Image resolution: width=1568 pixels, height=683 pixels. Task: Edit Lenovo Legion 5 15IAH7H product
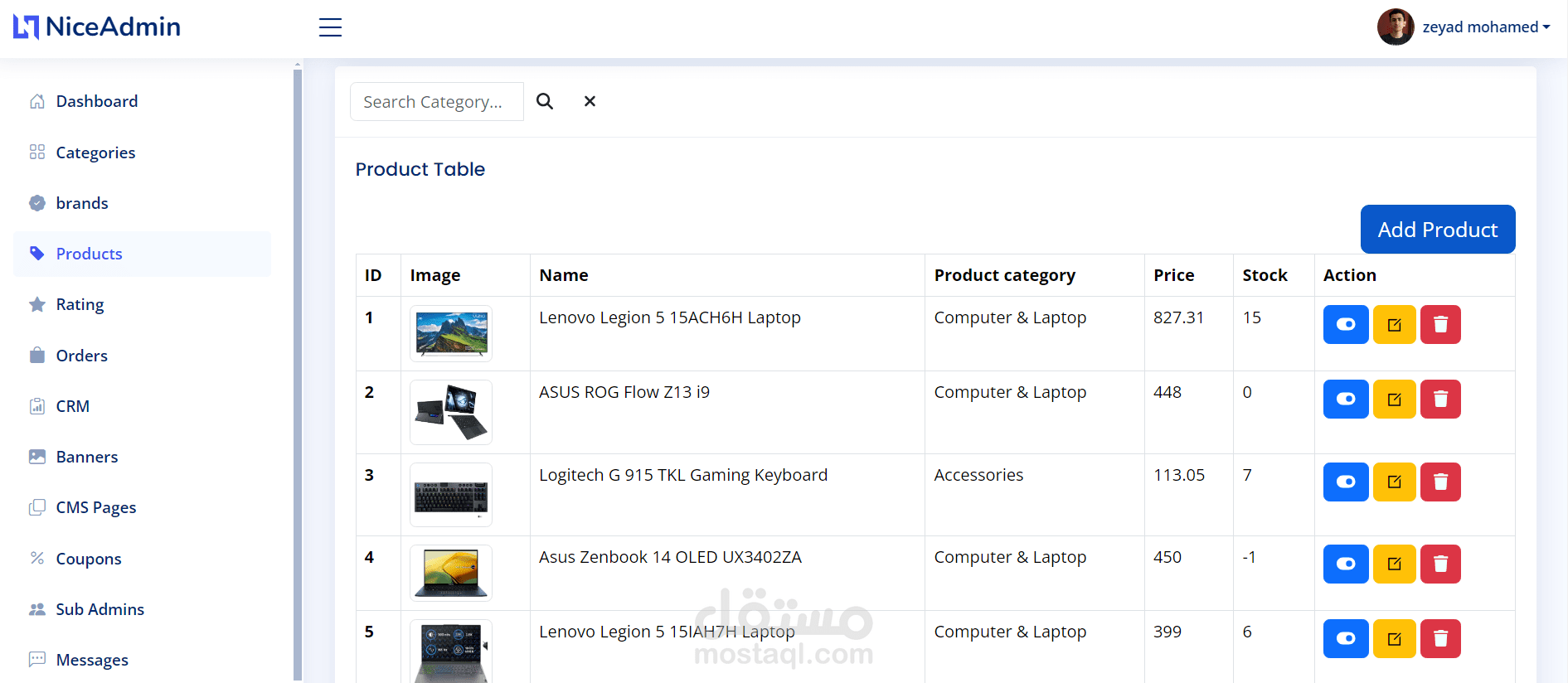[x=1395, y=638]
